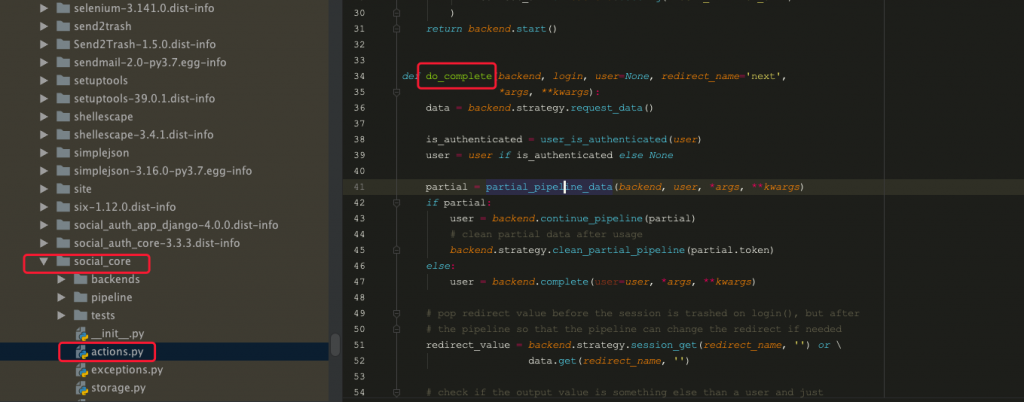
Task: Click the do_complete function name
Action: (458, 76)
